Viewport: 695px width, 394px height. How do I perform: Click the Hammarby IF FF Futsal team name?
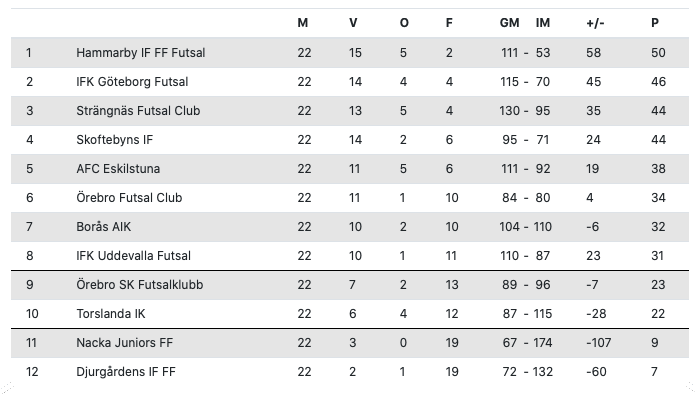[141, 53]
